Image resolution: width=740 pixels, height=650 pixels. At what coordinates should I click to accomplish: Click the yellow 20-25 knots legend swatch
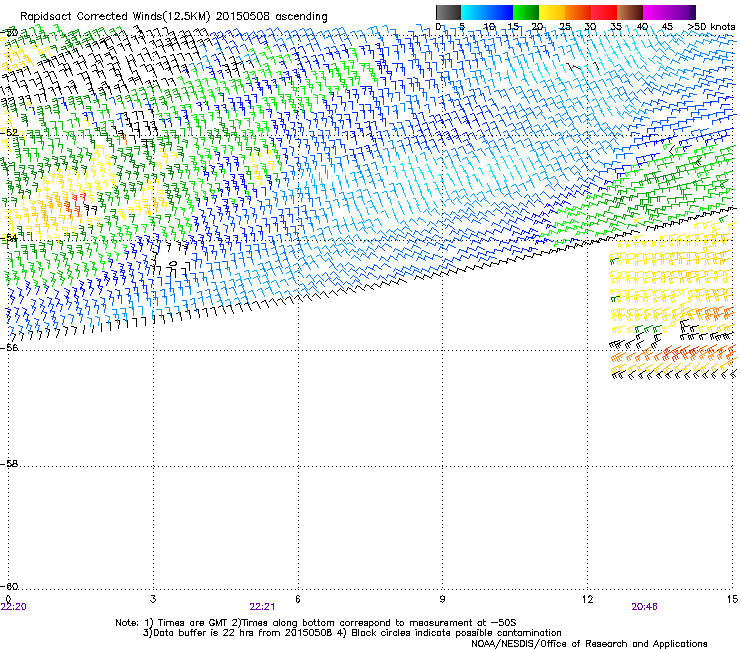coord(552,12)
